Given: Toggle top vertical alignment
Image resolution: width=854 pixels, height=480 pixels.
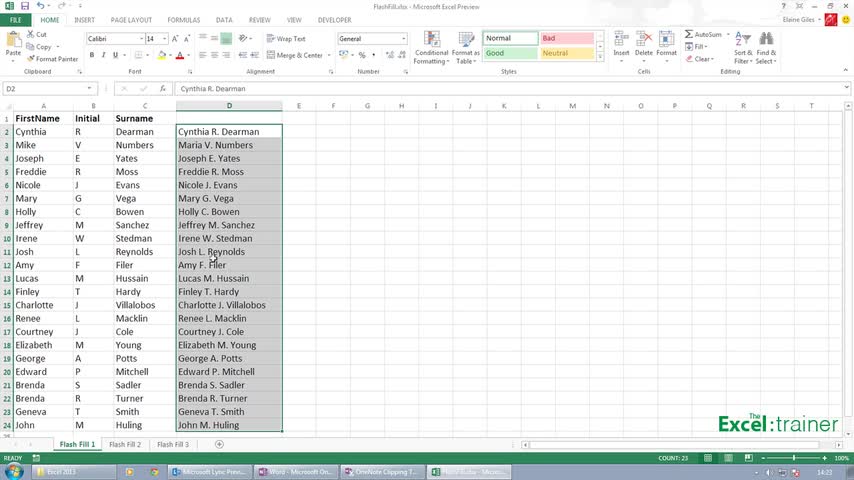Looking at the screenshot, I should tap(203, 38).
